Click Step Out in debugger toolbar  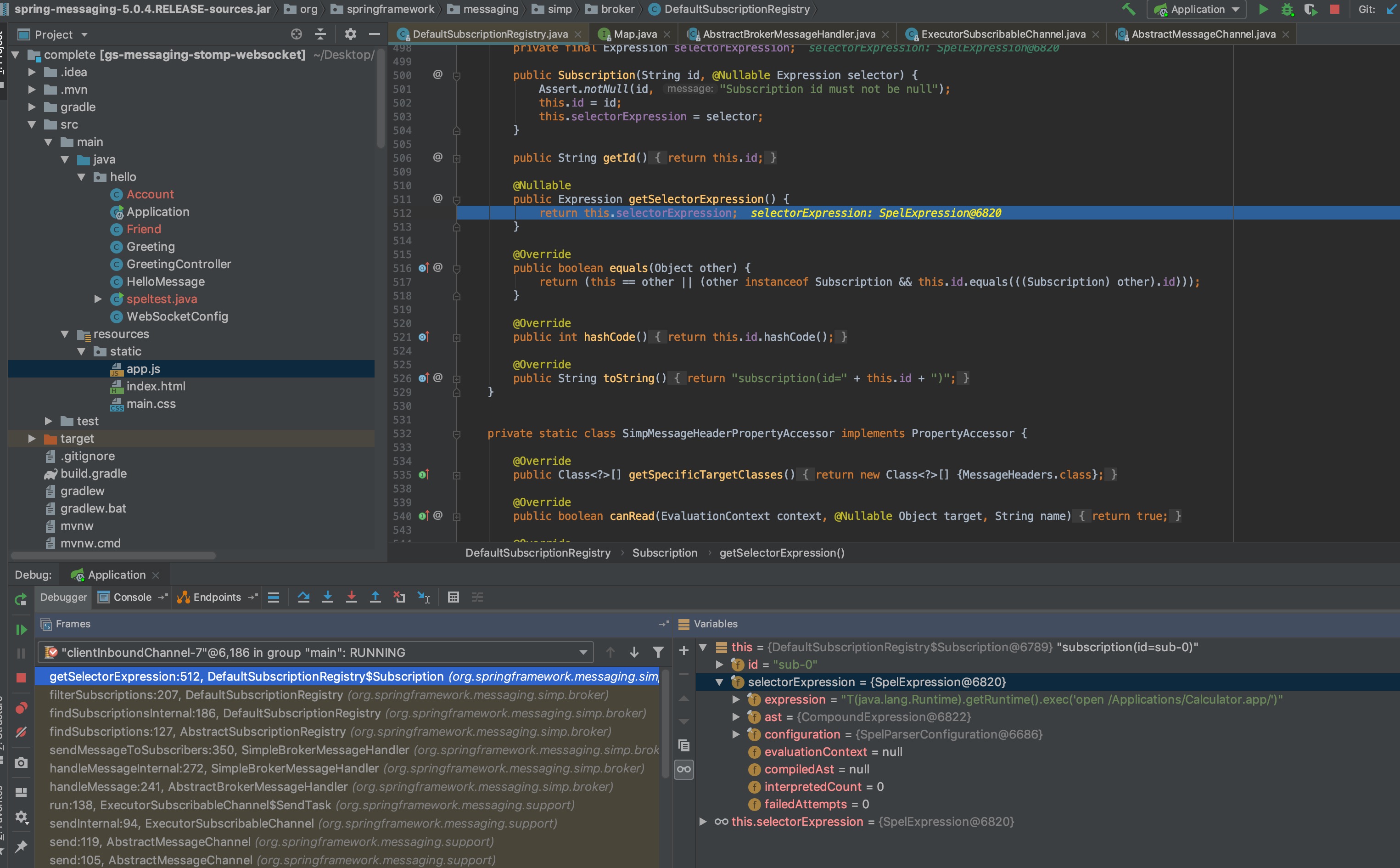375,597
